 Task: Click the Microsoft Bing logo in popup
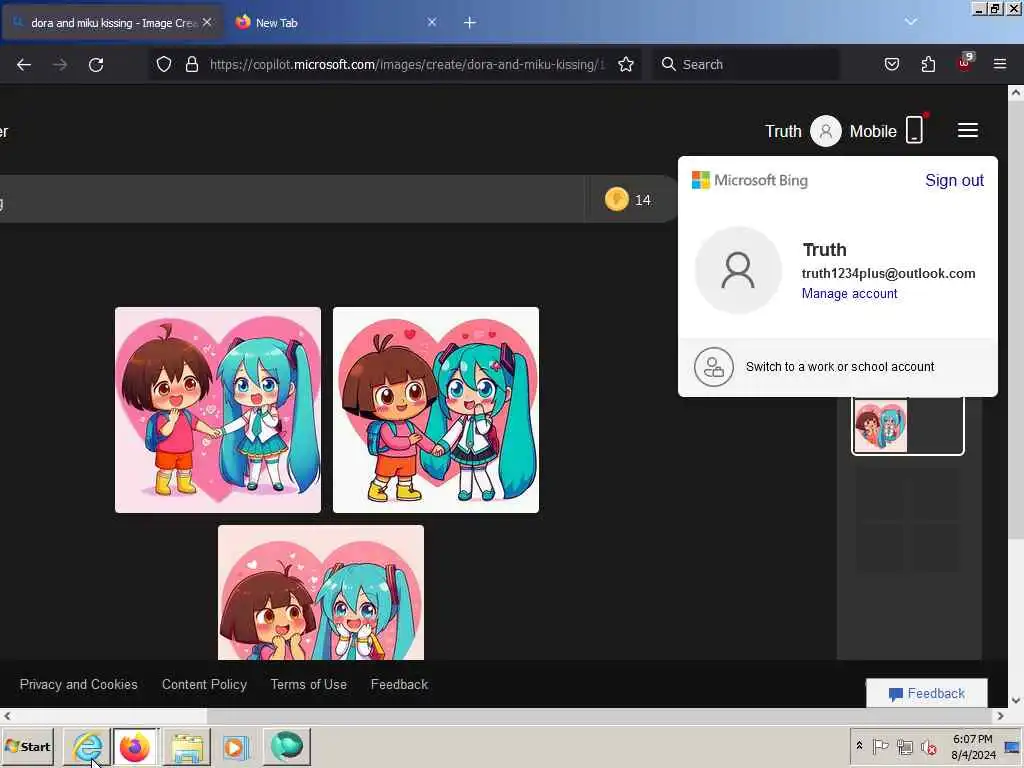(750, 180)
